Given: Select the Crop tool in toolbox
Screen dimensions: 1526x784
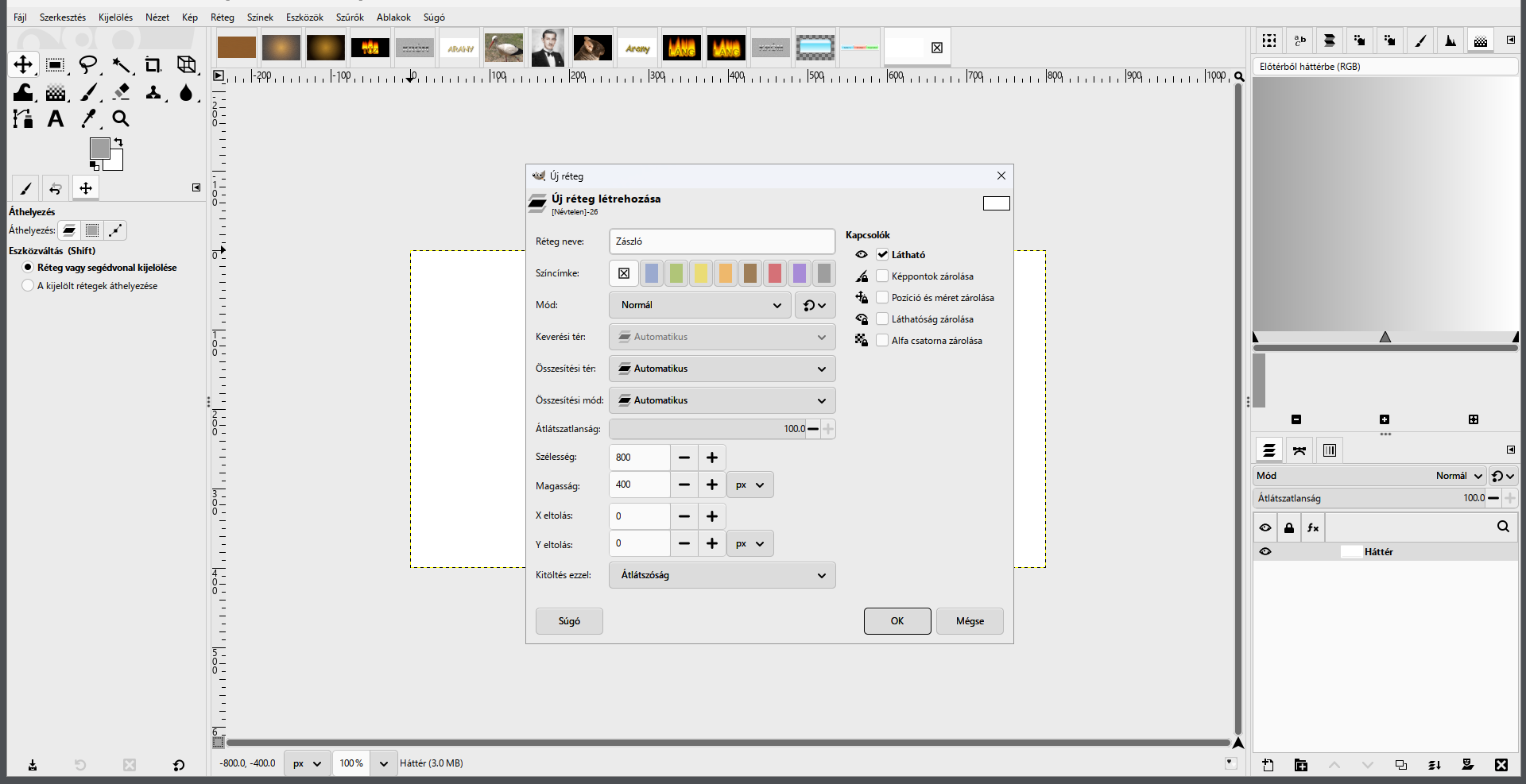Looking at the screenshot, I should coord(153,65).
